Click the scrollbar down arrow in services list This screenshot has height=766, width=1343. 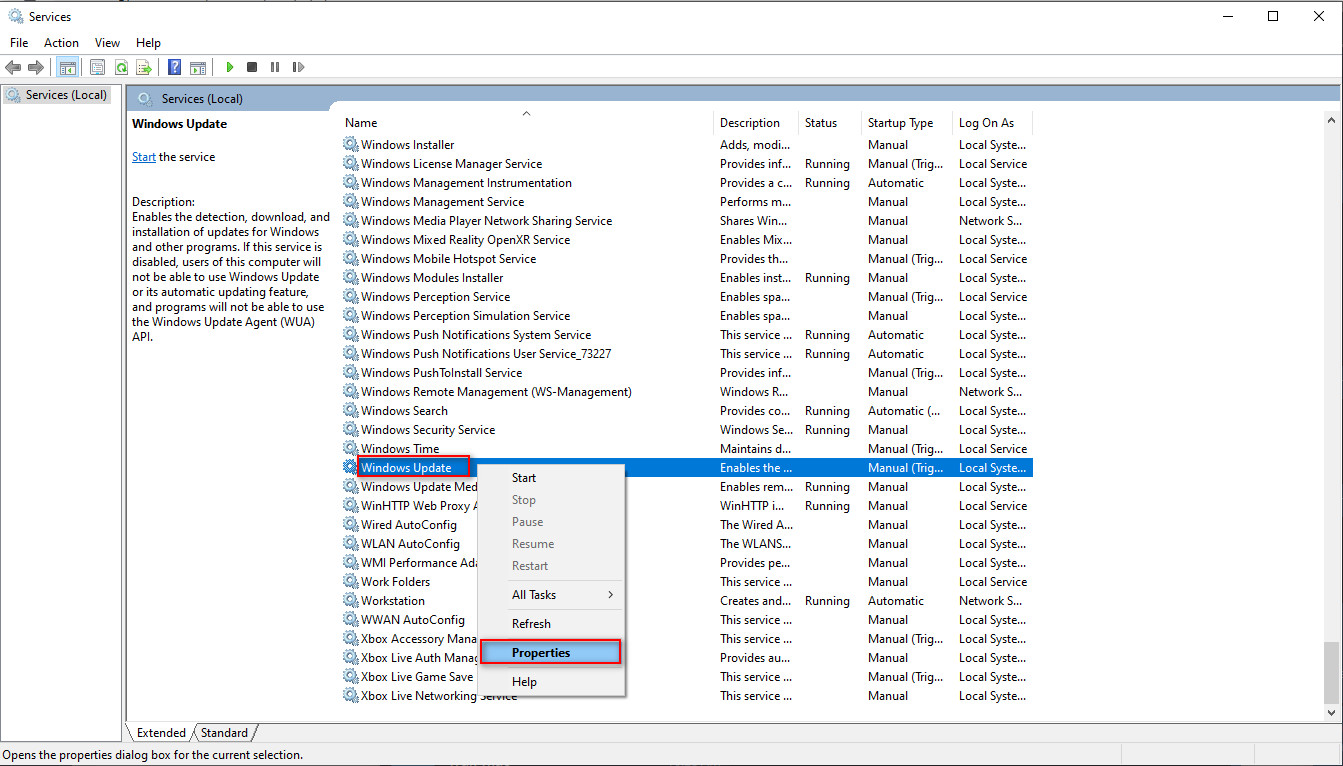tap(1331, 712)
